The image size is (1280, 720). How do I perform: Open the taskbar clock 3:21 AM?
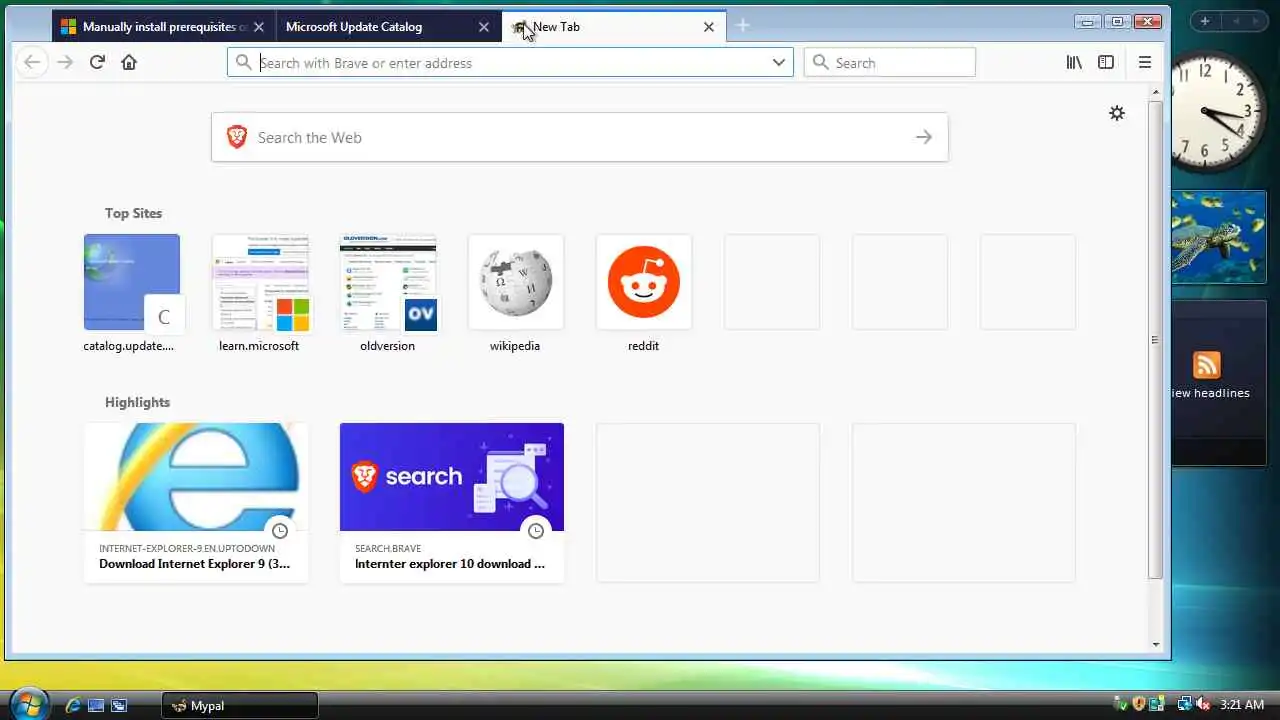pos(1242,705)
